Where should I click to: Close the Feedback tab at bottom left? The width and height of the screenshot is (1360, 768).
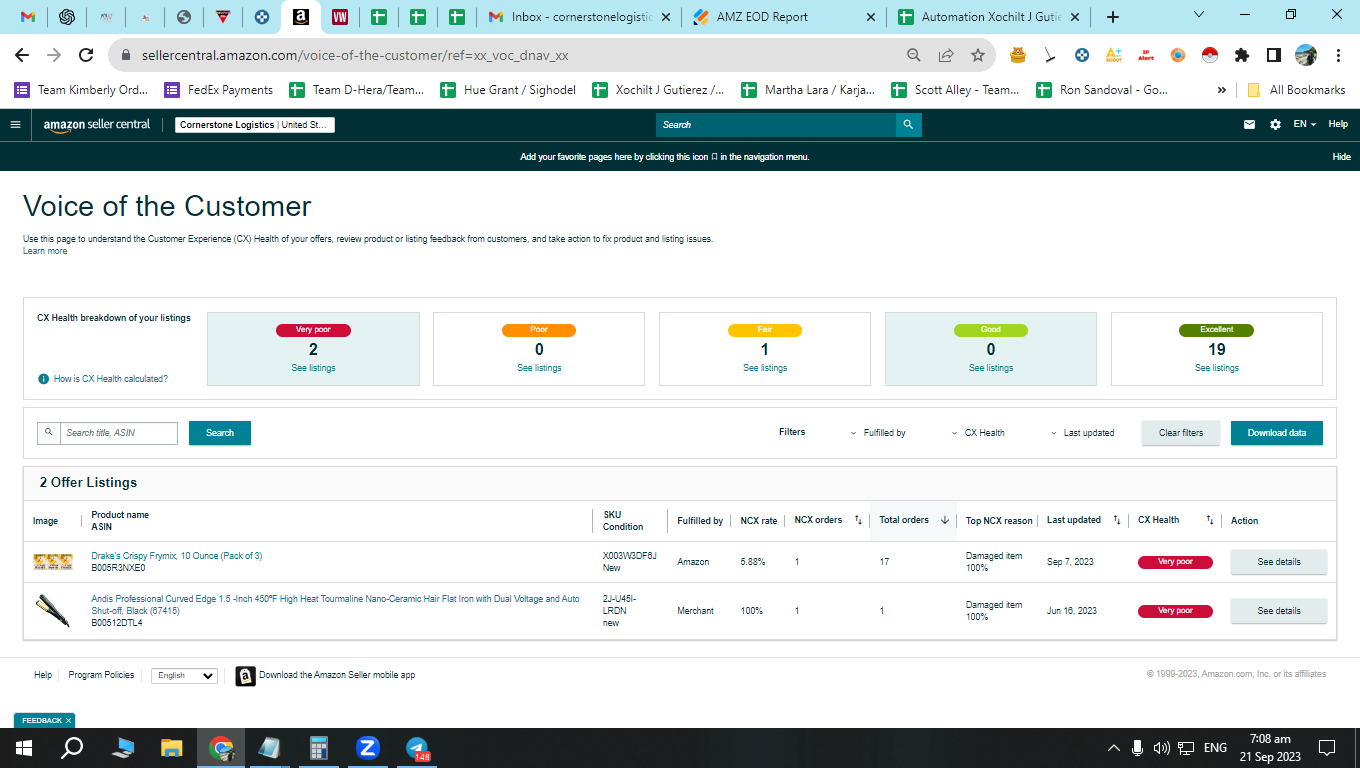coord(69,720)
